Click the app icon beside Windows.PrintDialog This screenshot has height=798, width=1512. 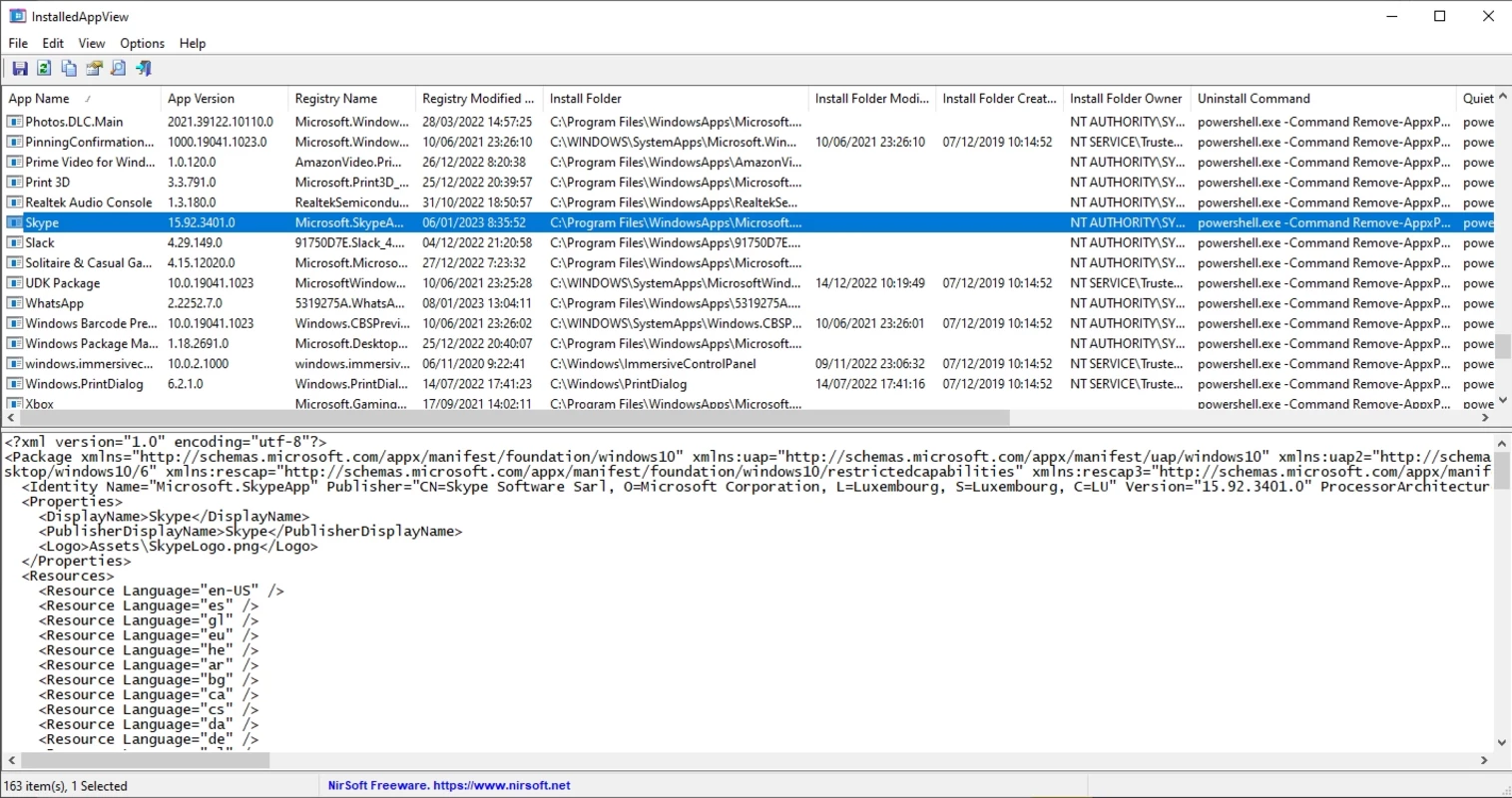click(15, 384)
